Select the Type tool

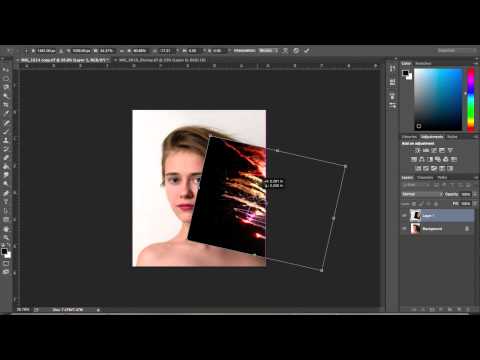click(x=6, y=202)
